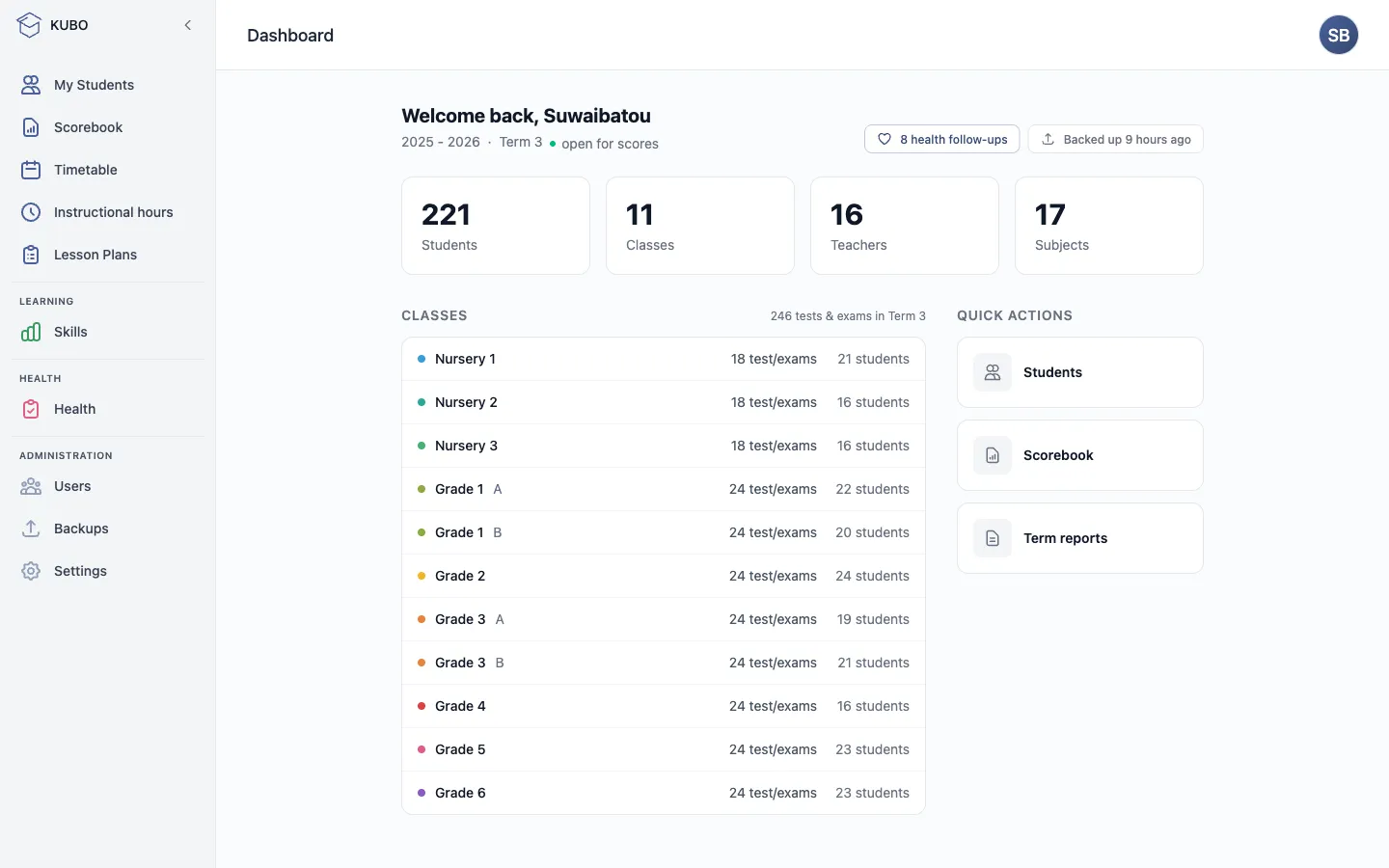This screenshot has width=1389, height=868.
Task: Open the SB user avatar menu
Action: pyautogui.click(x=1339, y=35)
